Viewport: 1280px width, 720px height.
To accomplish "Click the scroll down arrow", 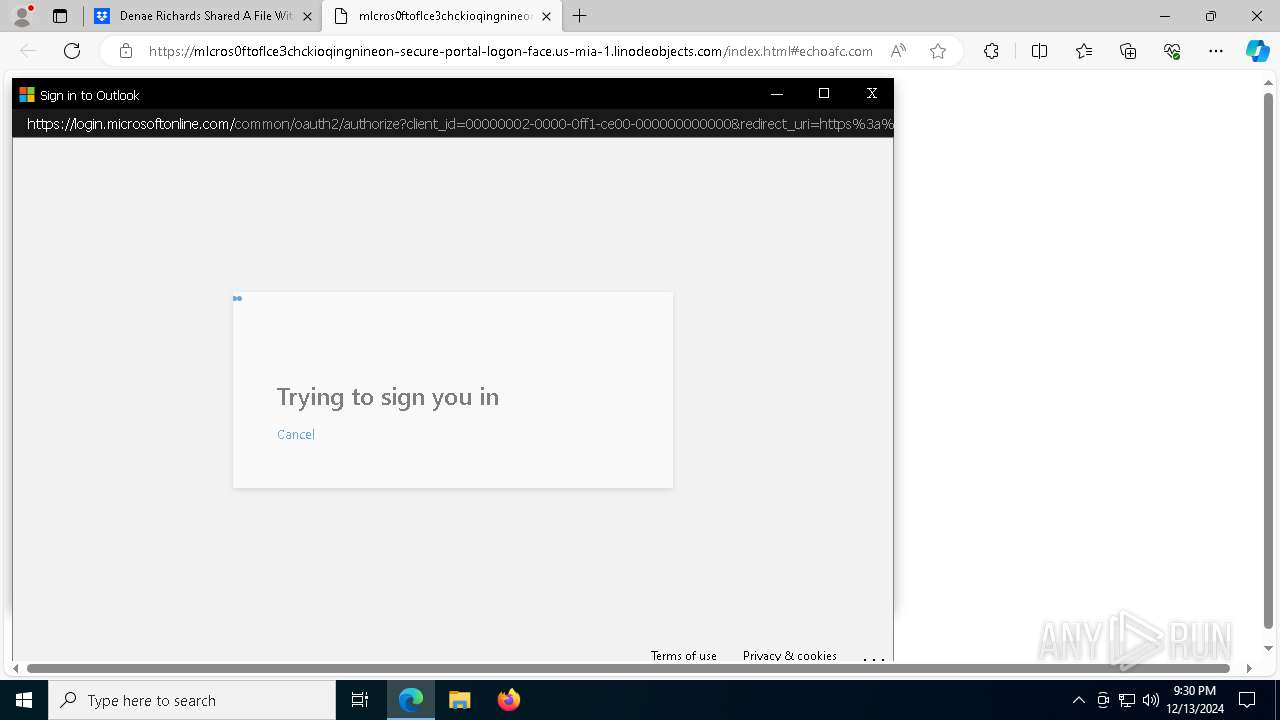I will pyautogui.click(x=1269, y=649).
